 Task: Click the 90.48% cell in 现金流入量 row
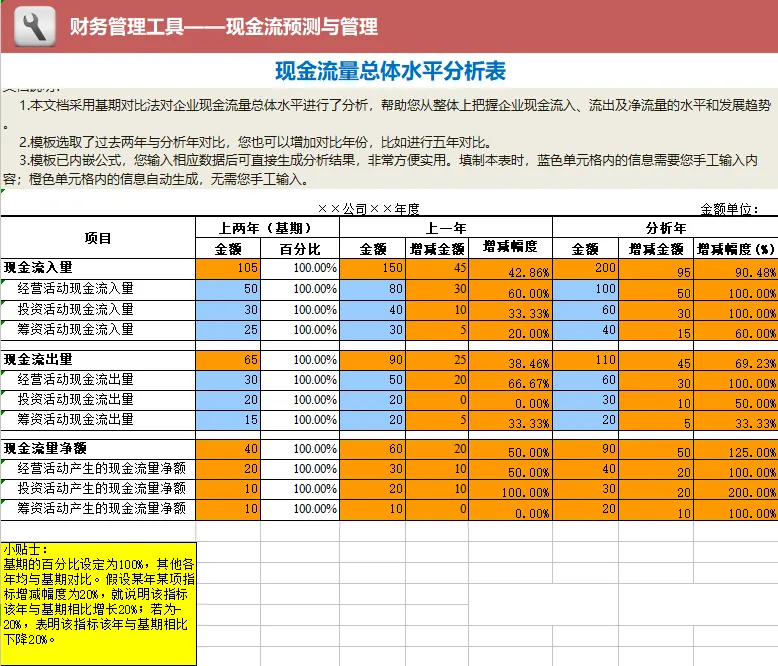(x=736, y=268)
